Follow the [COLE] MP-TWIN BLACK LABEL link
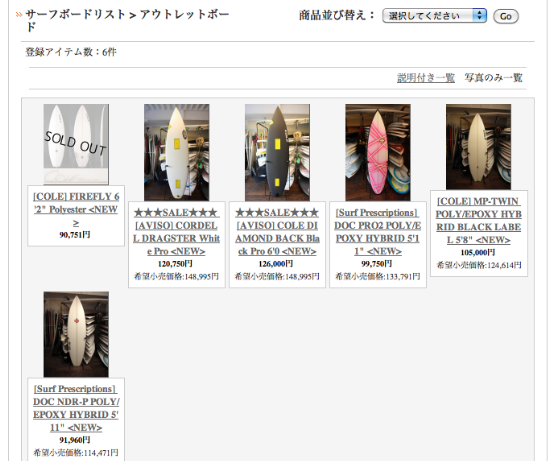The width and height of the screenshot is (555, 461). point(479,221)
